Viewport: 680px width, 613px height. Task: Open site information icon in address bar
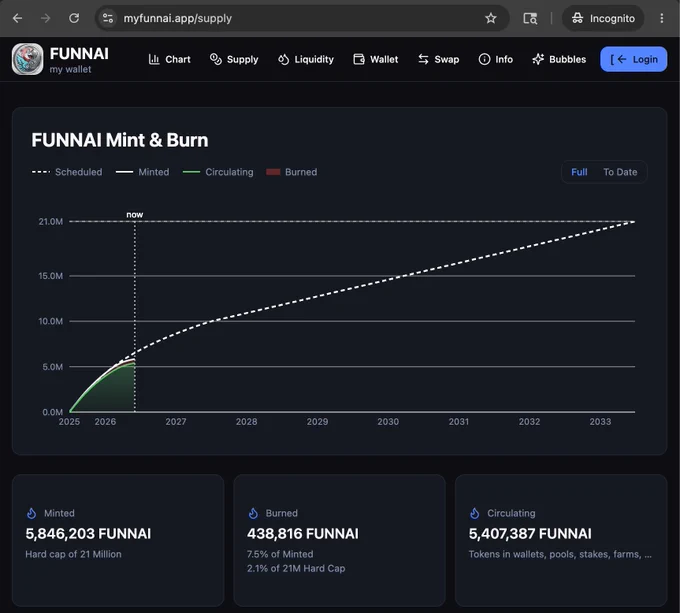point(108,18)
